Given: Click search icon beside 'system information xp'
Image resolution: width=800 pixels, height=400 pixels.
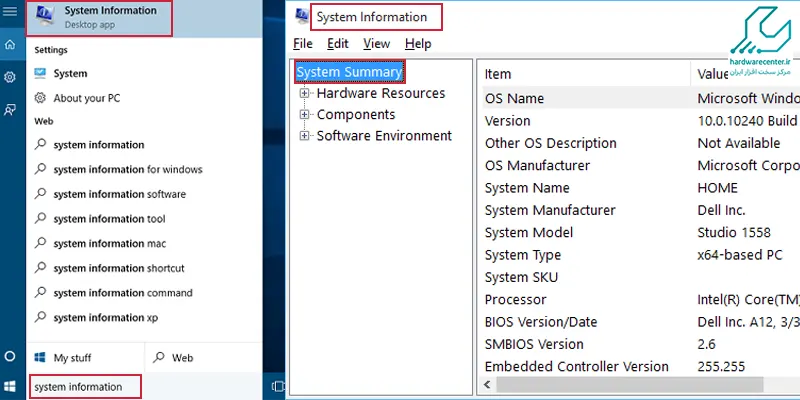Looking at the screenshot, I should click(40, 317).
